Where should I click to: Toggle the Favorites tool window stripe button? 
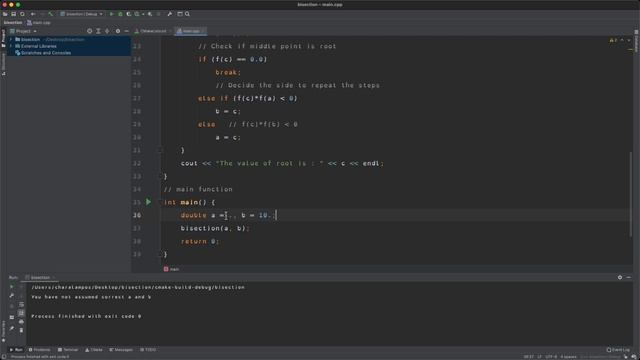coord(3,331)
